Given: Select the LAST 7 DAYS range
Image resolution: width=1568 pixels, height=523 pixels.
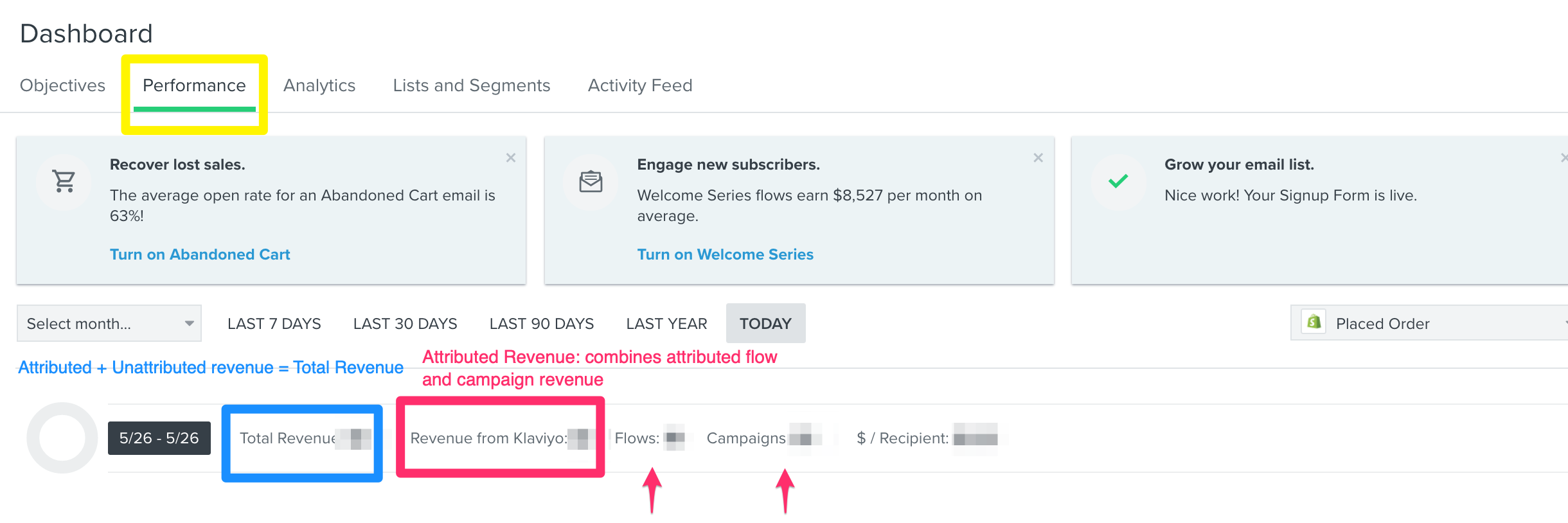Looking at the screenshot, I should coord(274,324).
